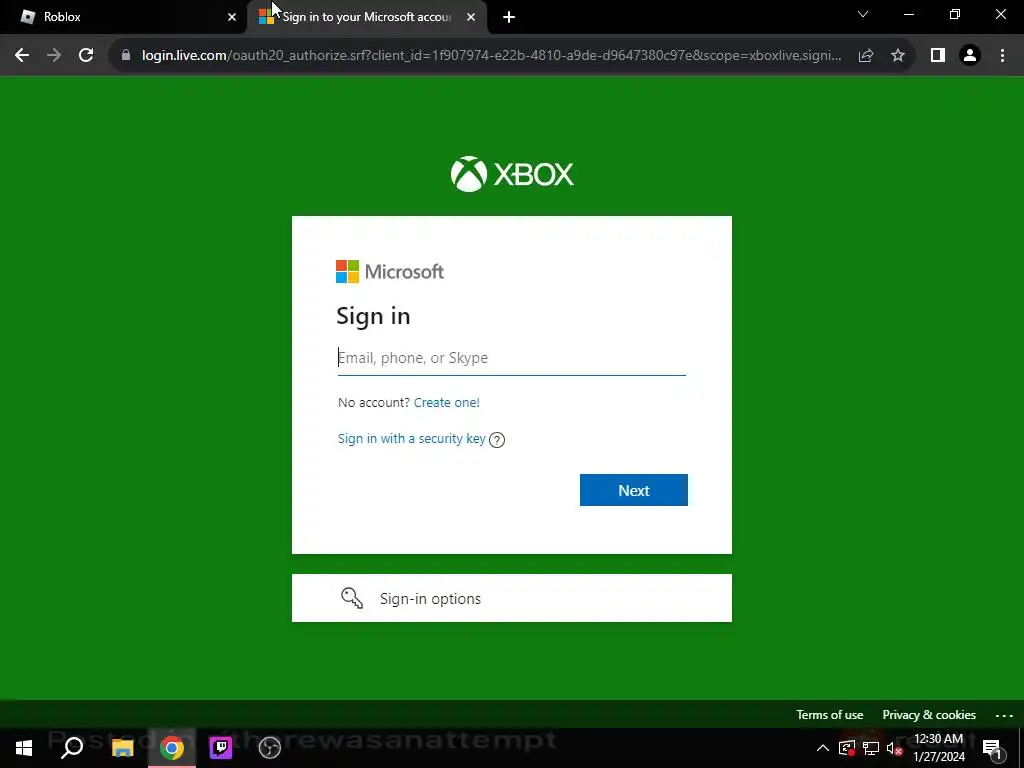This screenshot has height=768, width=1024.
Task: Click the Microsoft logo
Action: [390, 272]
